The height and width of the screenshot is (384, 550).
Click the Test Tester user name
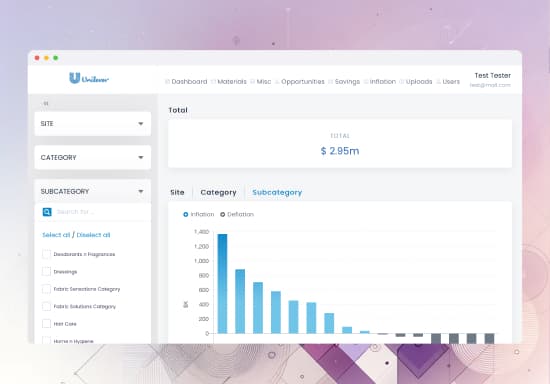tap(492, 76)
